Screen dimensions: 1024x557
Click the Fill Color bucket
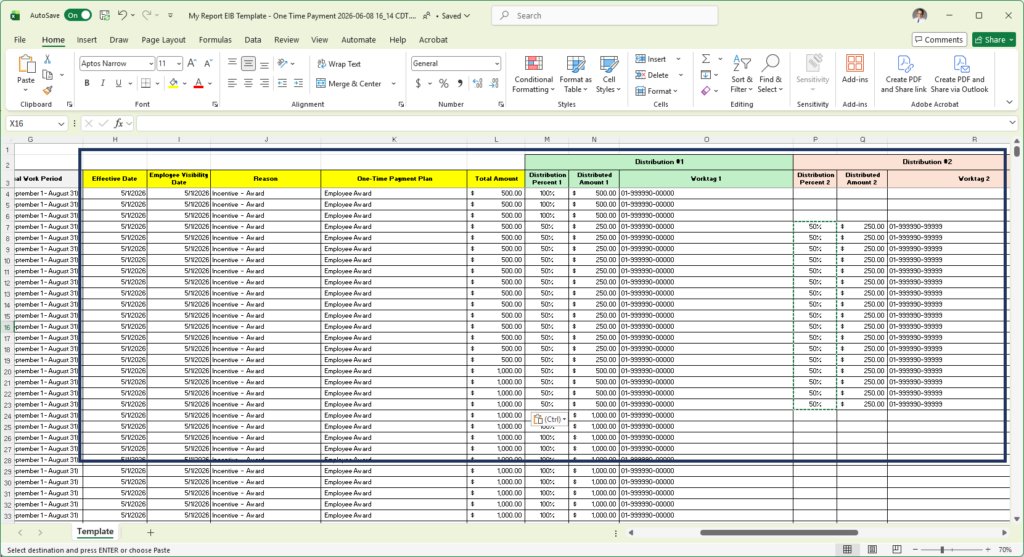[x=173, y=84]
